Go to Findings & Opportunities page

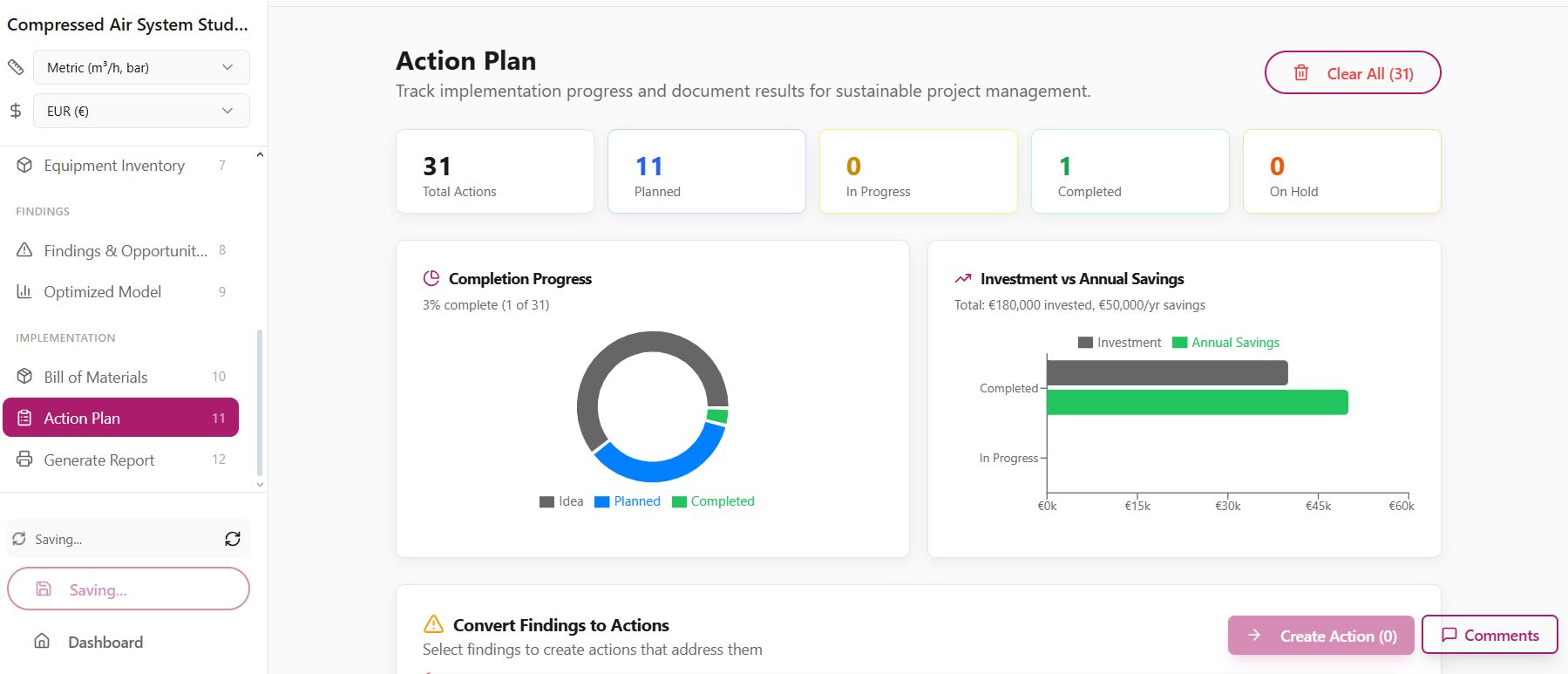(121, 250)
